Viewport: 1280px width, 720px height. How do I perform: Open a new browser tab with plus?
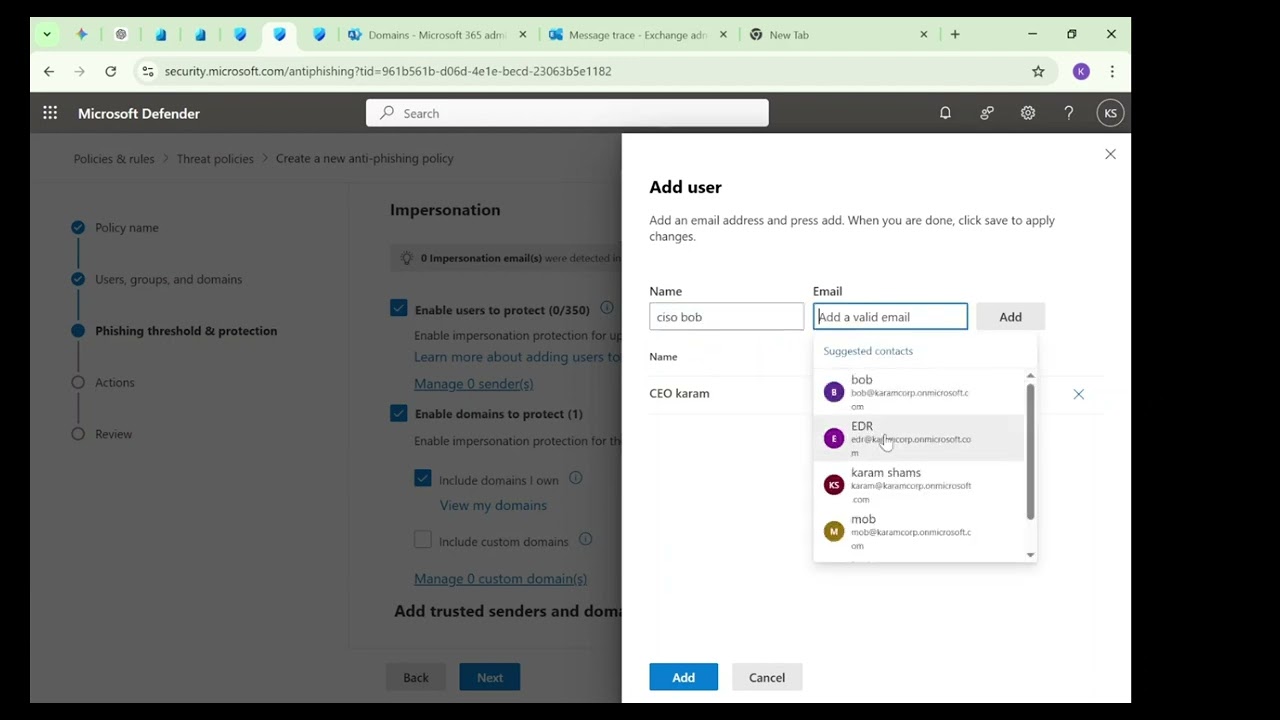pyautogui.click(x=955, y=34)
